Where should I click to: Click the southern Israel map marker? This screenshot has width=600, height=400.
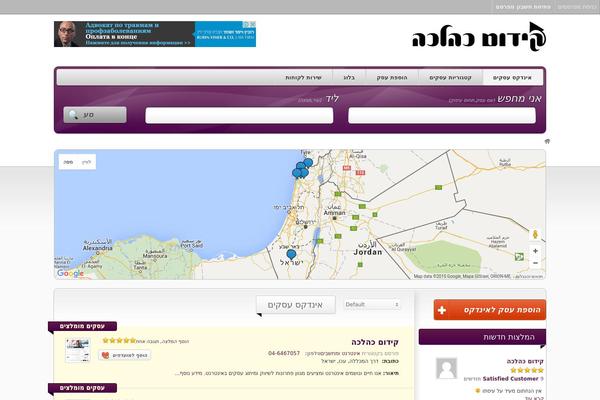[x=291, y=254]
